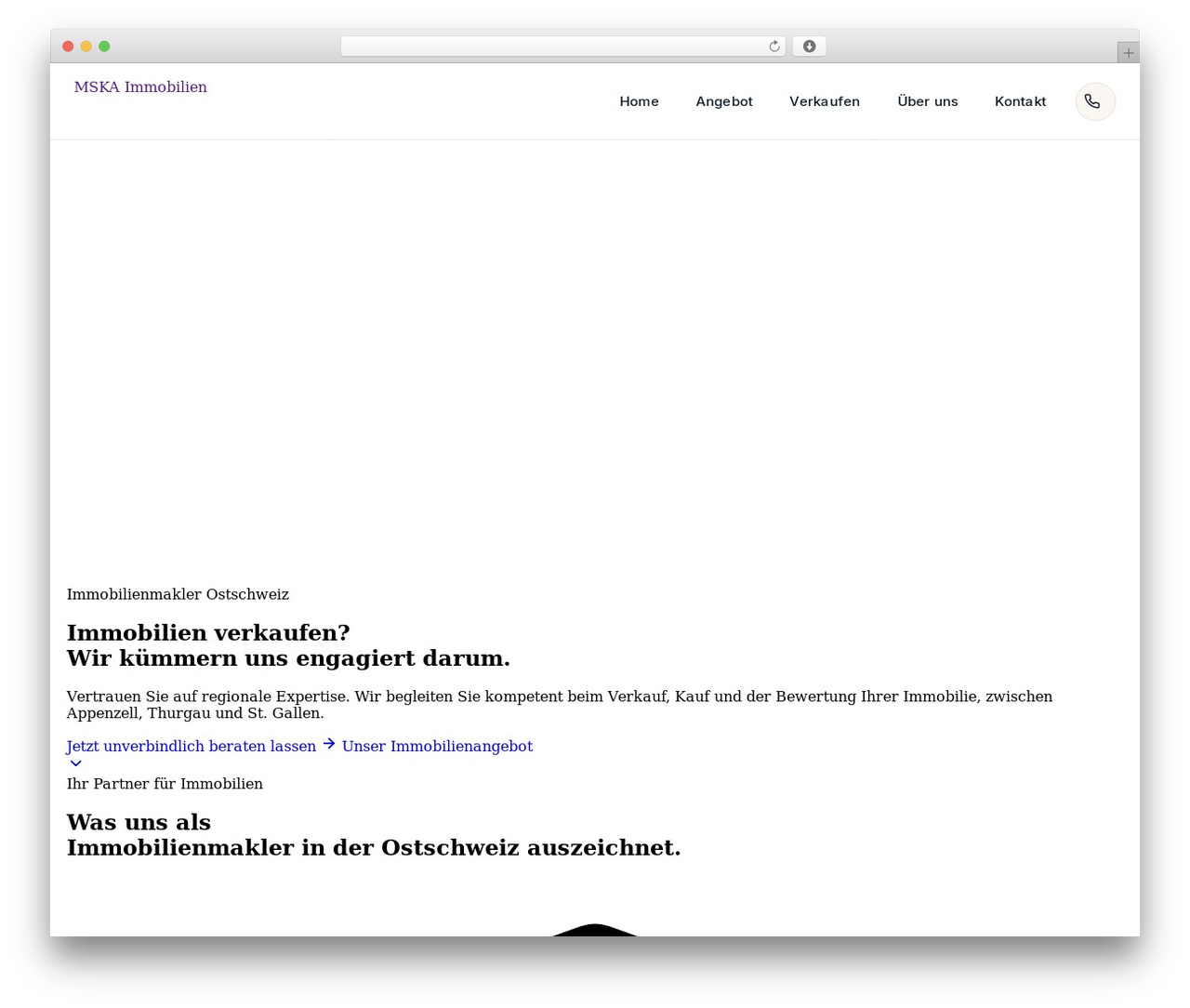
Task: Click paragraph starting 'Vertrauen Sie auf regionale'
Action: click(560, 705)
